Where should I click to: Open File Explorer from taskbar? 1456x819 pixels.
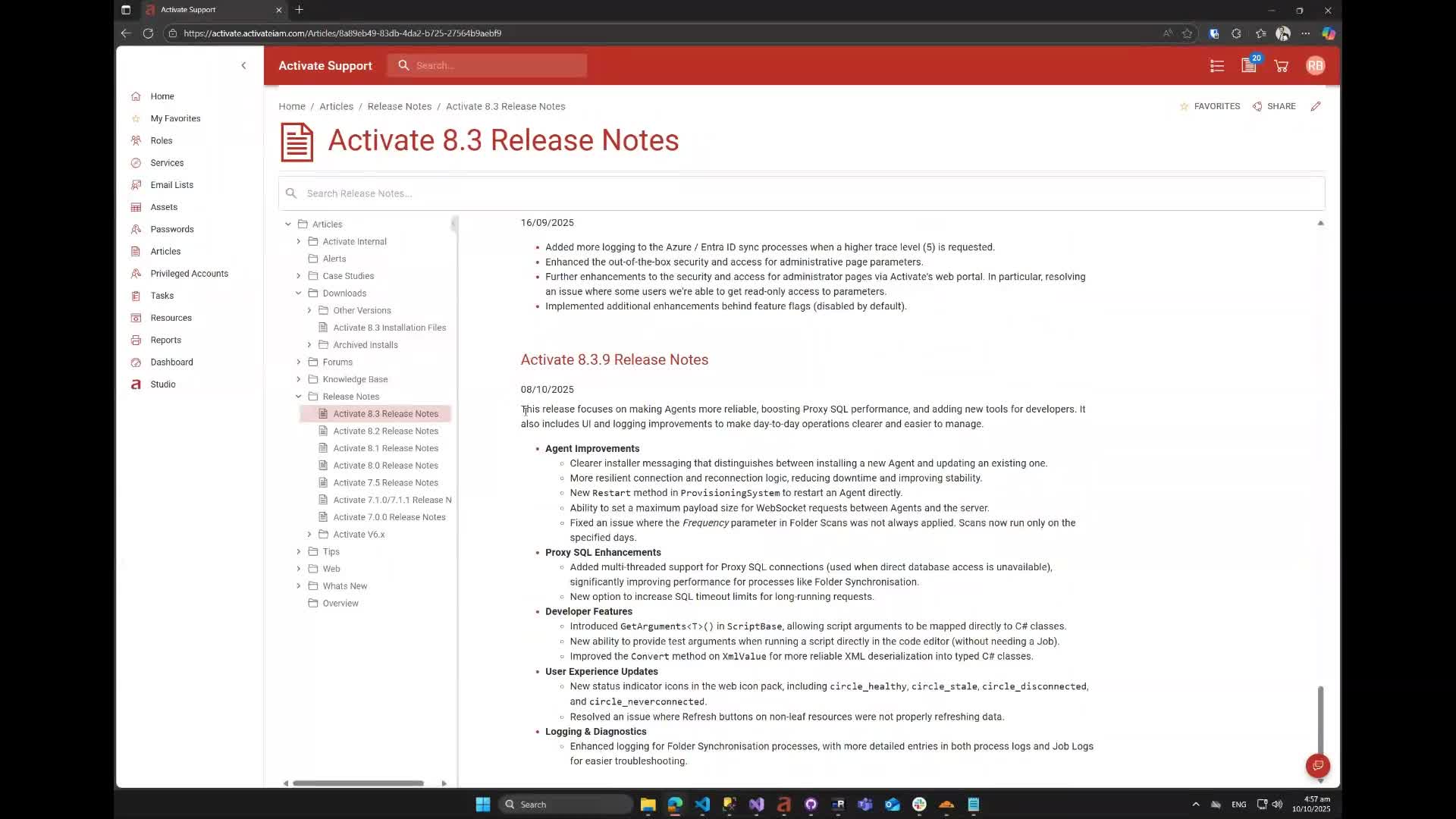(648, 805)
